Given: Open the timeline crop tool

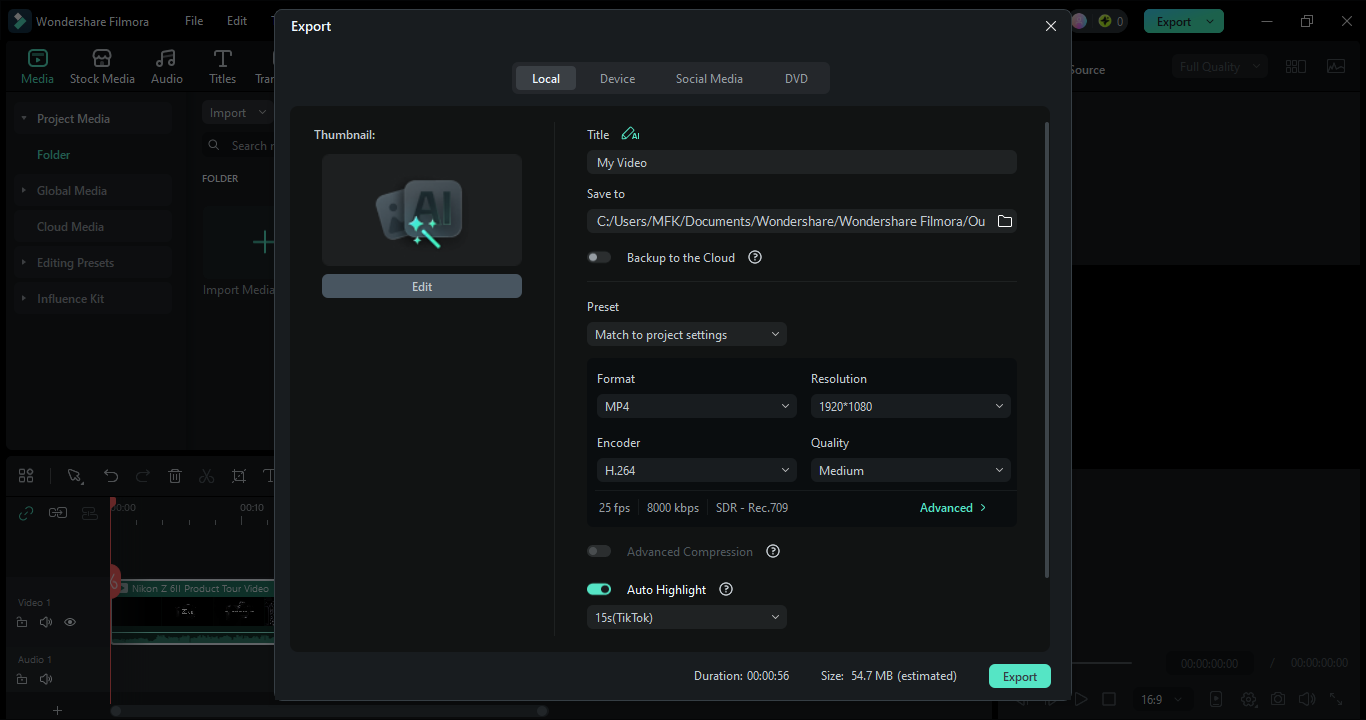Looking at the screenshot, I should (239, 476).
